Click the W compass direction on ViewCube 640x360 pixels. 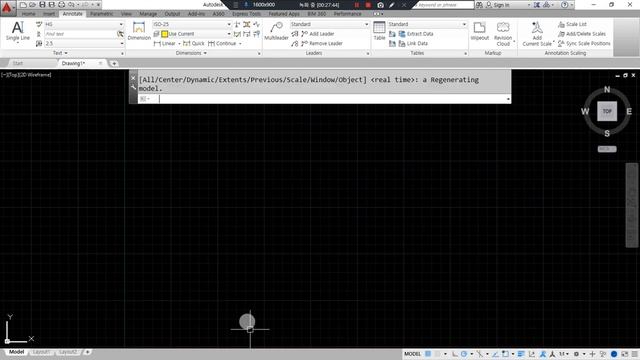coord(585,111)
